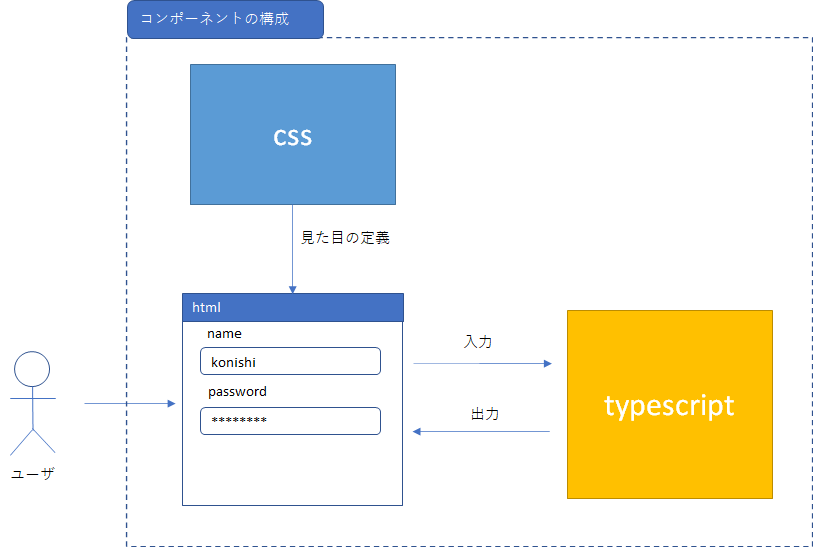Click the コンポーネントの構成 title label
This screenshot has height=547, width=813.
[x=226, y=19]
